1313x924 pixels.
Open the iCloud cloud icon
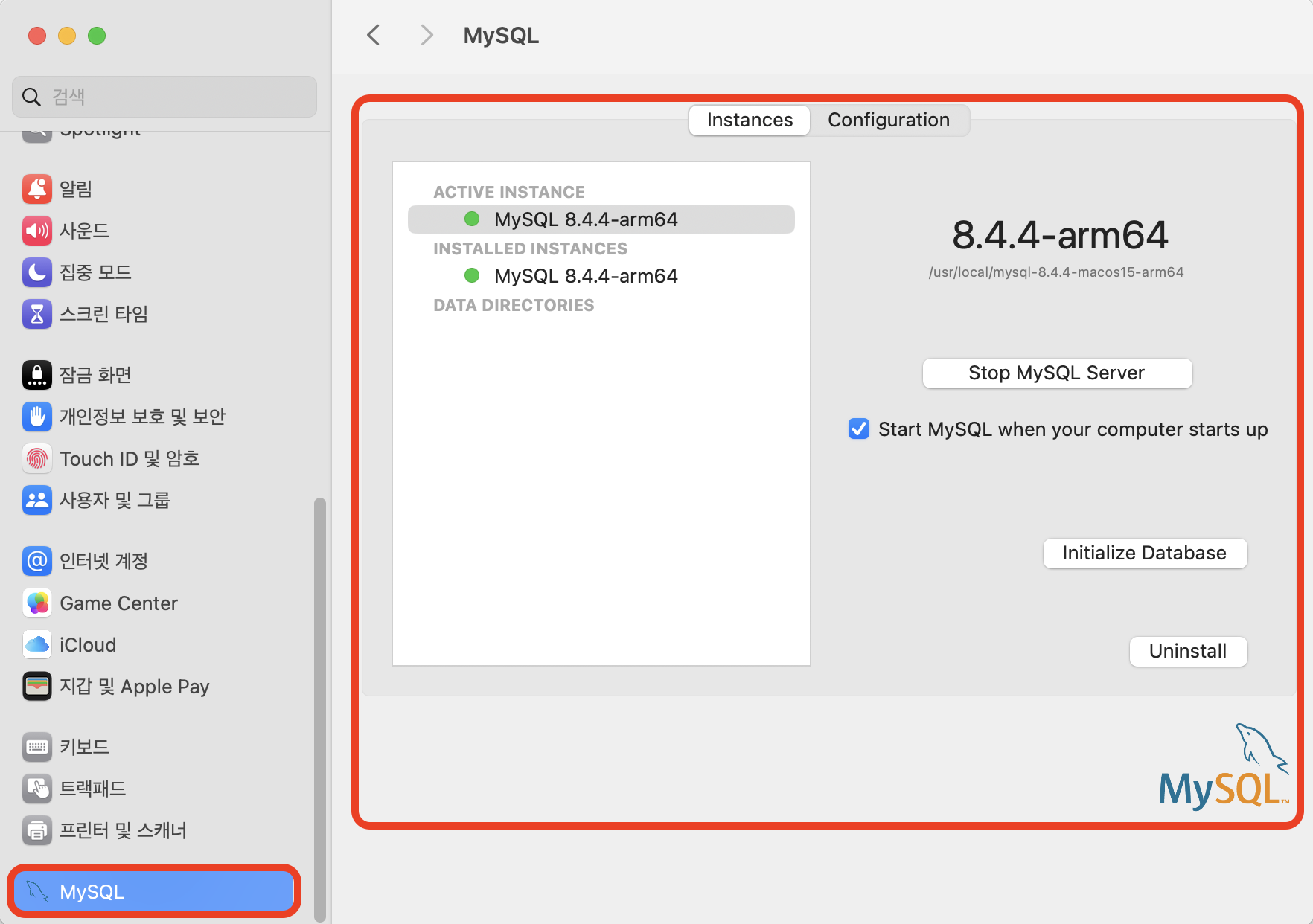pos(37,644)
